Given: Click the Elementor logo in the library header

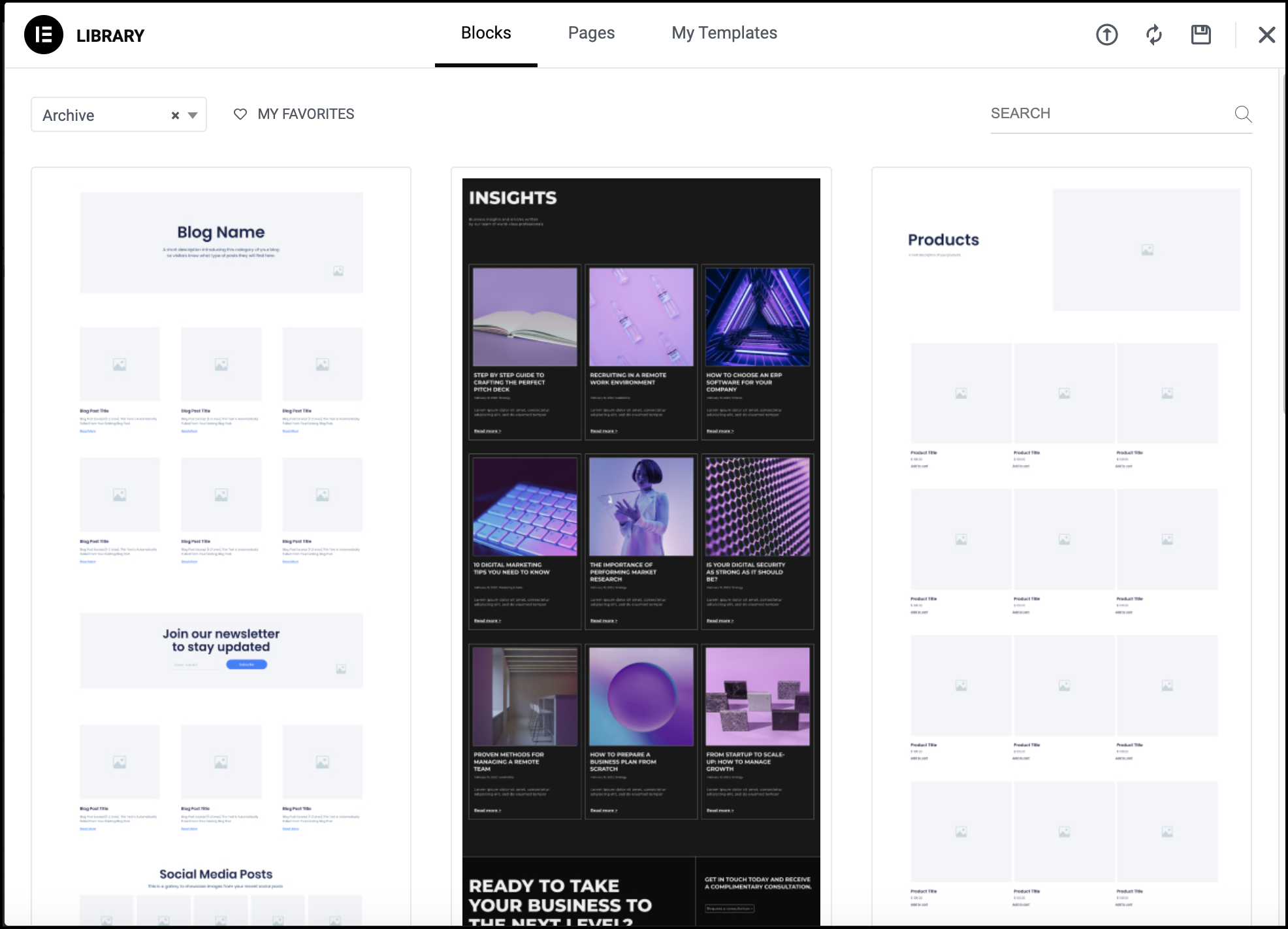Looking at the screenshot, I should pos(43,34).
